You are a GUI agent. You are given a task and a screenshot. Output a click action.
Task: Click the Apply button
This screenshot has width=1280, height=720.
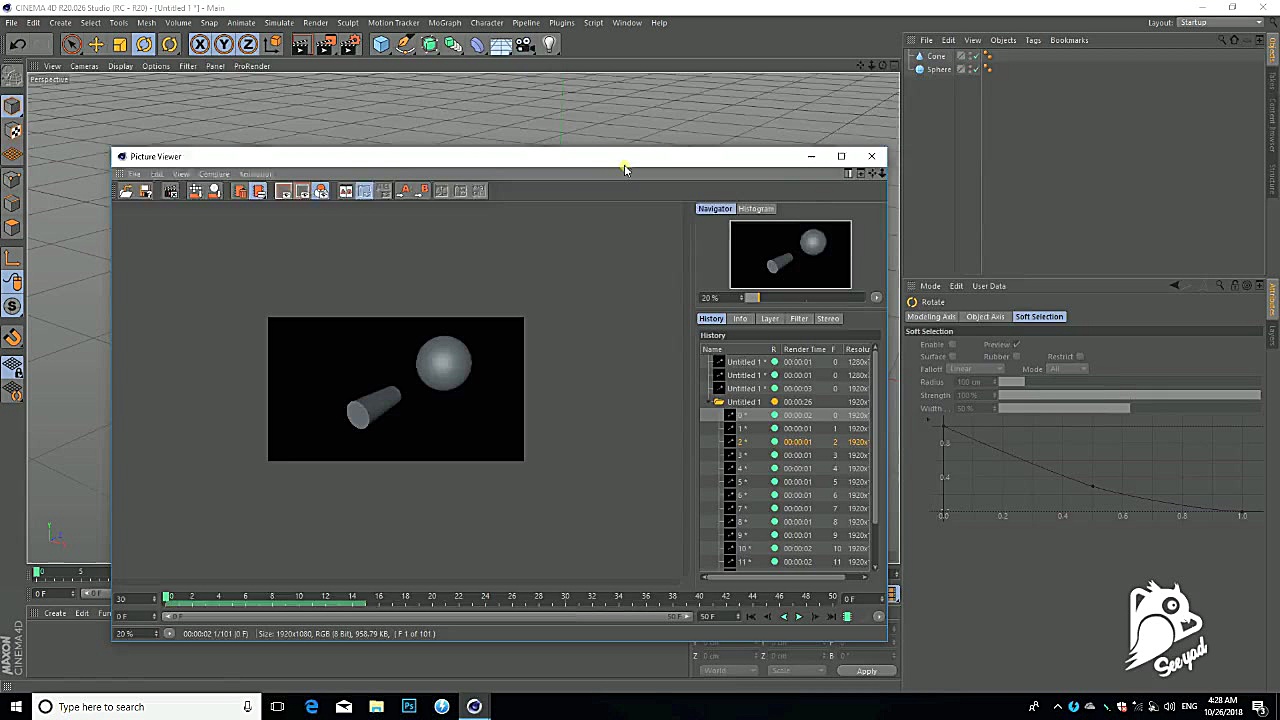866,671
